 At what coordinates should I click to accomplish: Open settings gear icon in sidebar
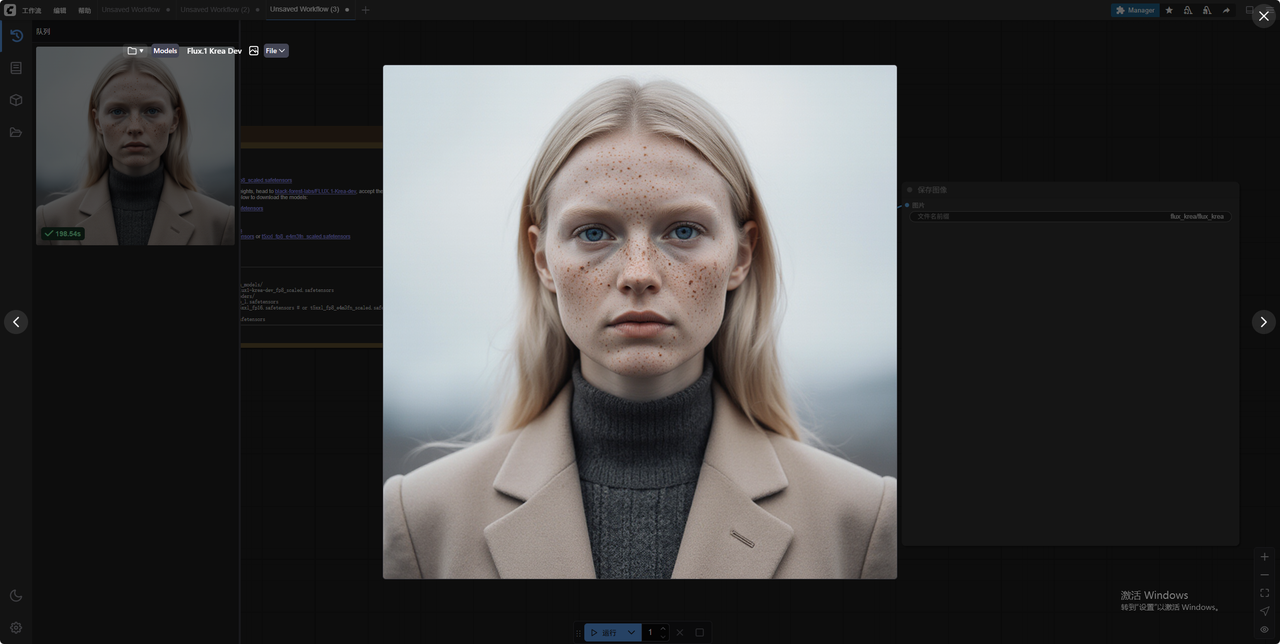[x=16, y=628]
